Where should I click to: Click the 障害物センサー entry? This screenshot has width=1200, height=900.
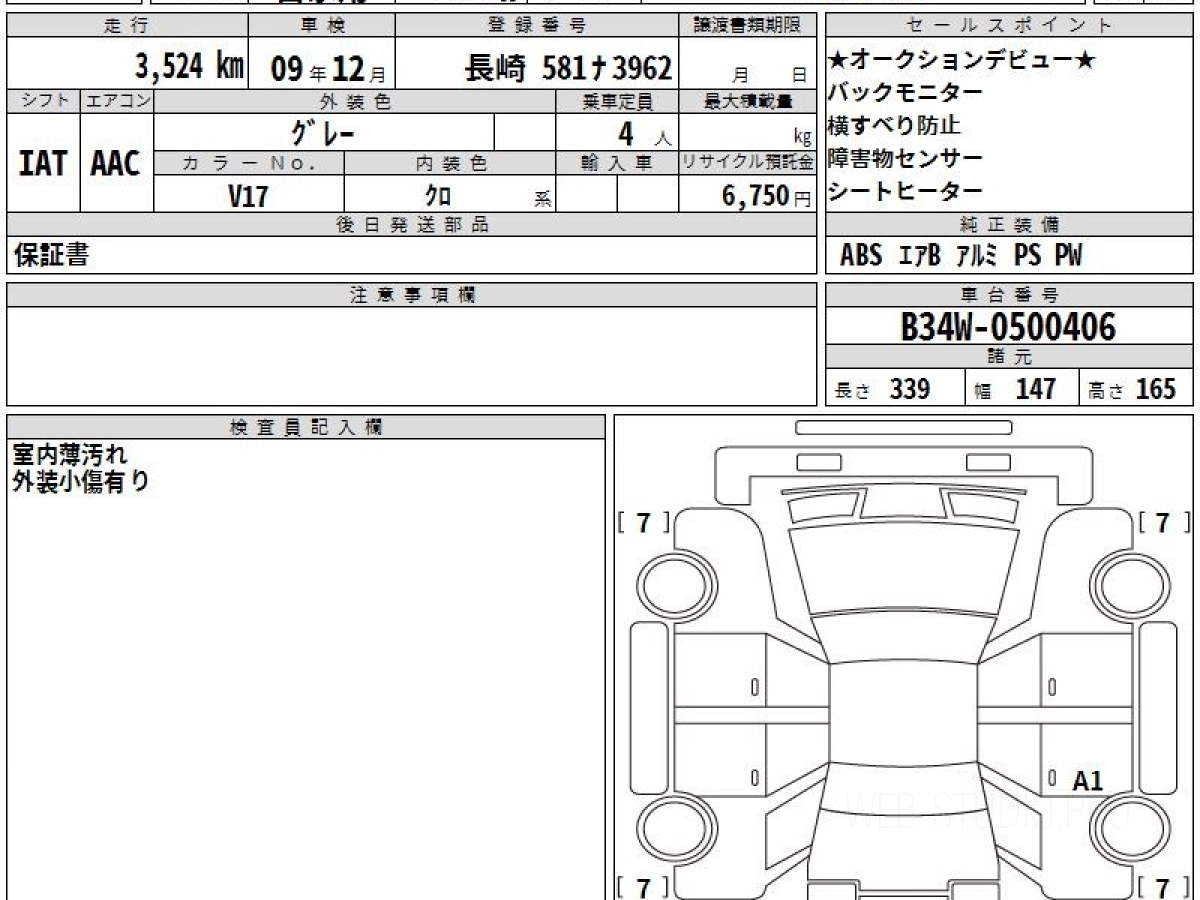906,159
